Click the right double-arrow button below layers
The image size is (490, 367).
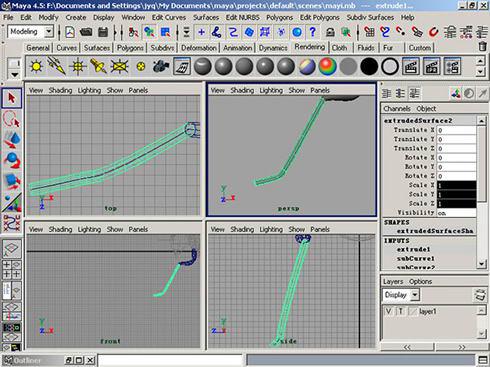point(461,347)
